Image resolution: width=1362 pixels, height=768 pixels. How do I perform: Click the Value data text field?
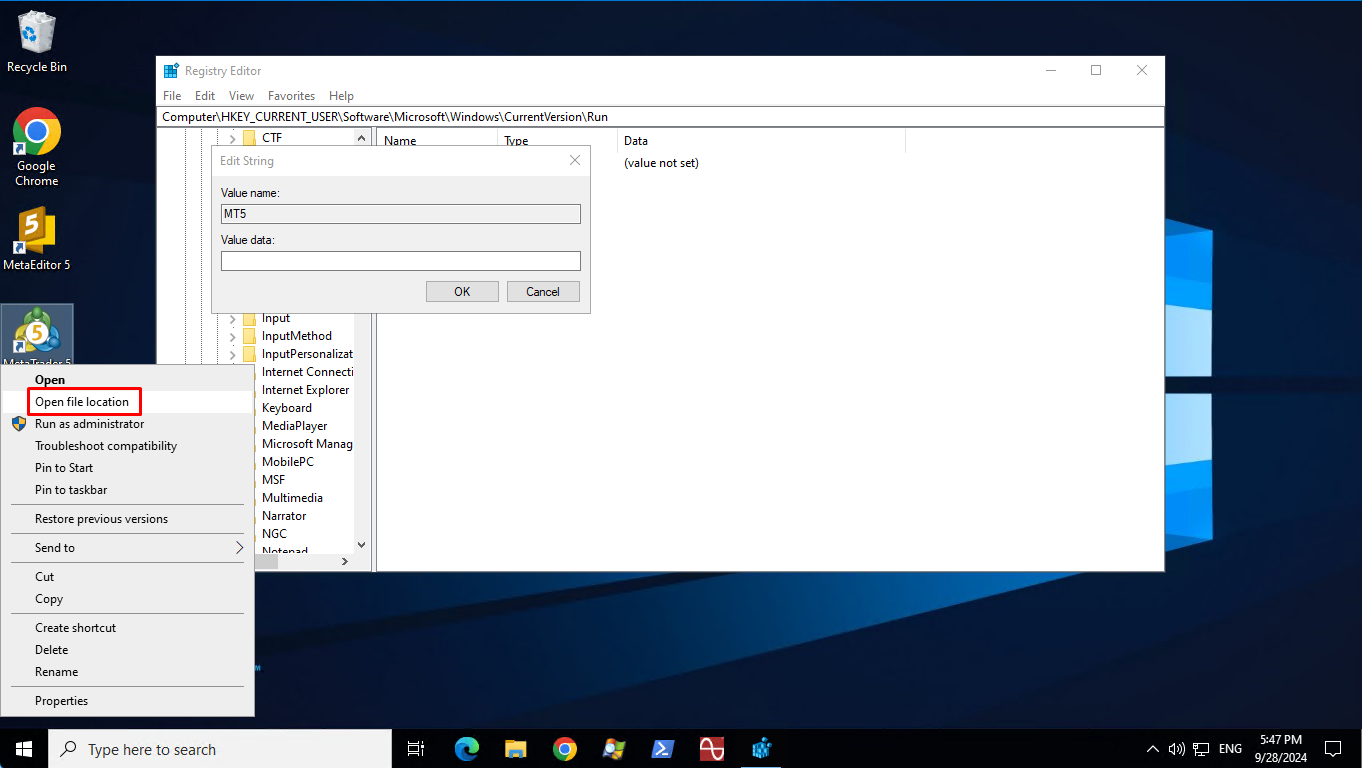point(400,261)
